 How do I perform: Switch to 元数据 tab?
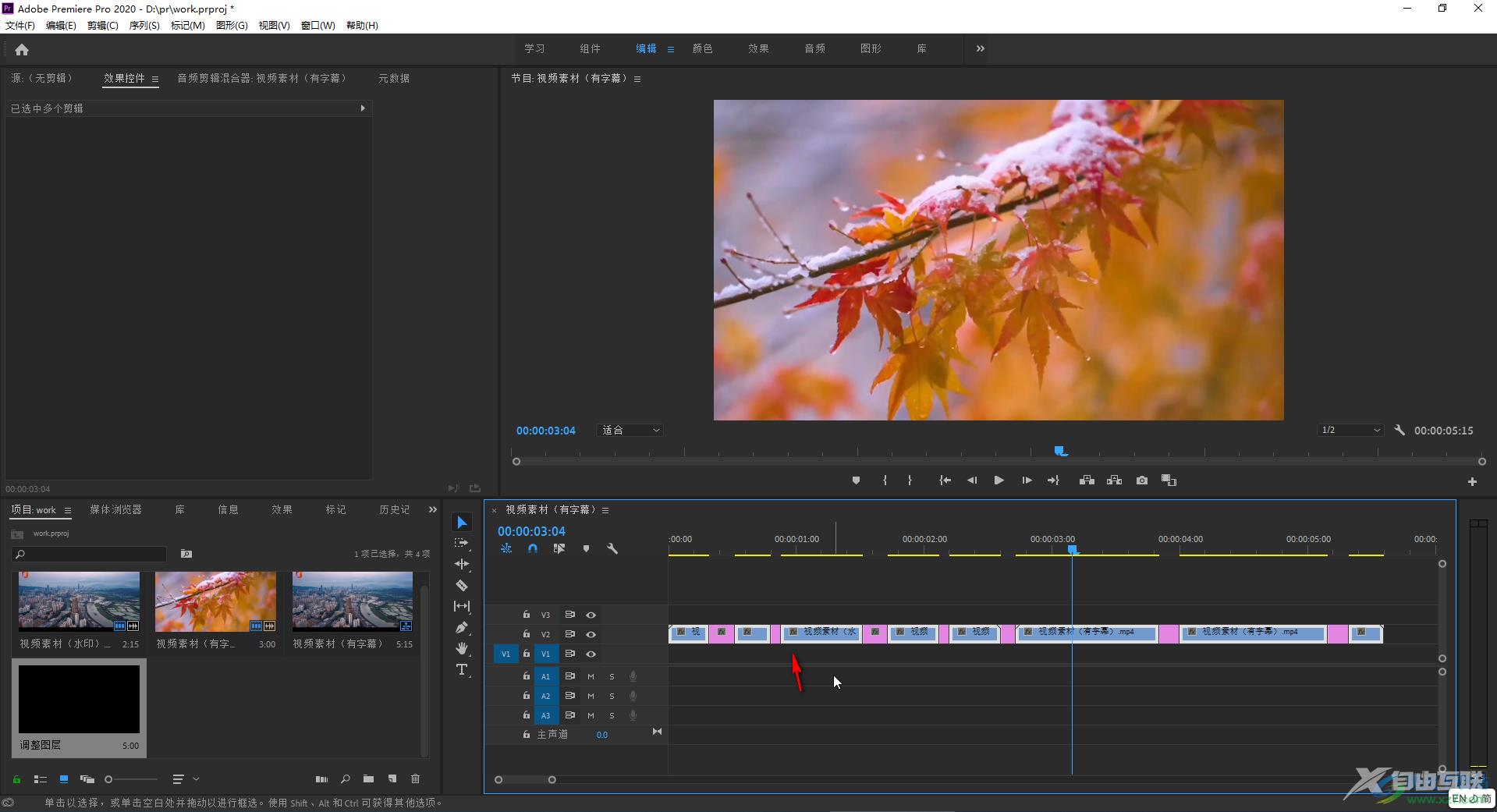(394, 78)
